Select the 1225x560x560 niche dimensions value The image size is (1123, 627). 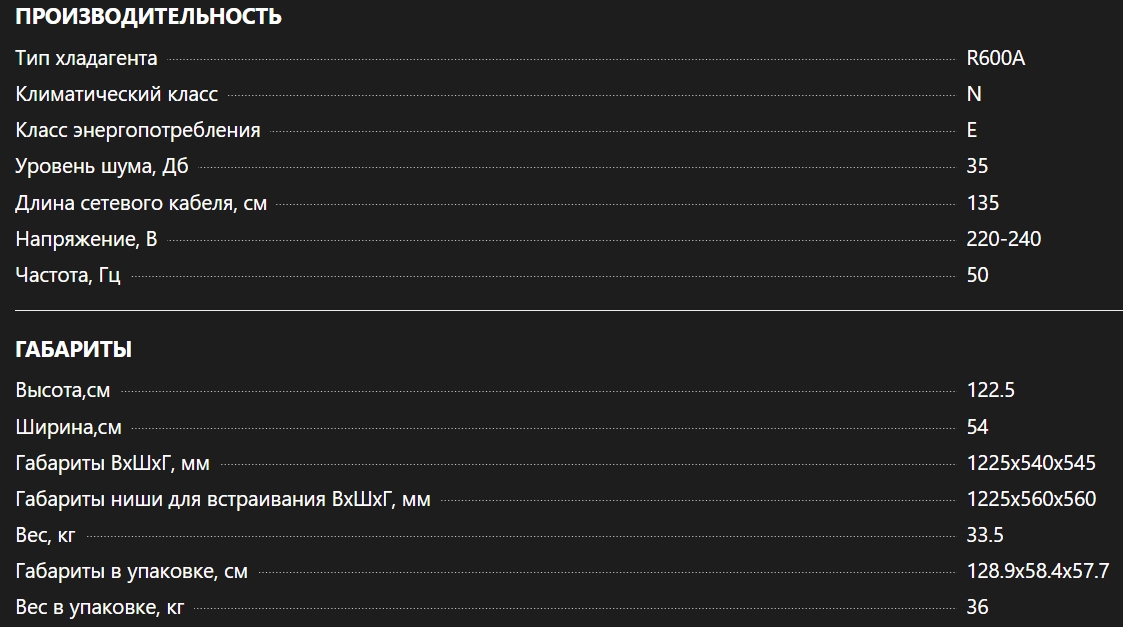[1031, 499]
